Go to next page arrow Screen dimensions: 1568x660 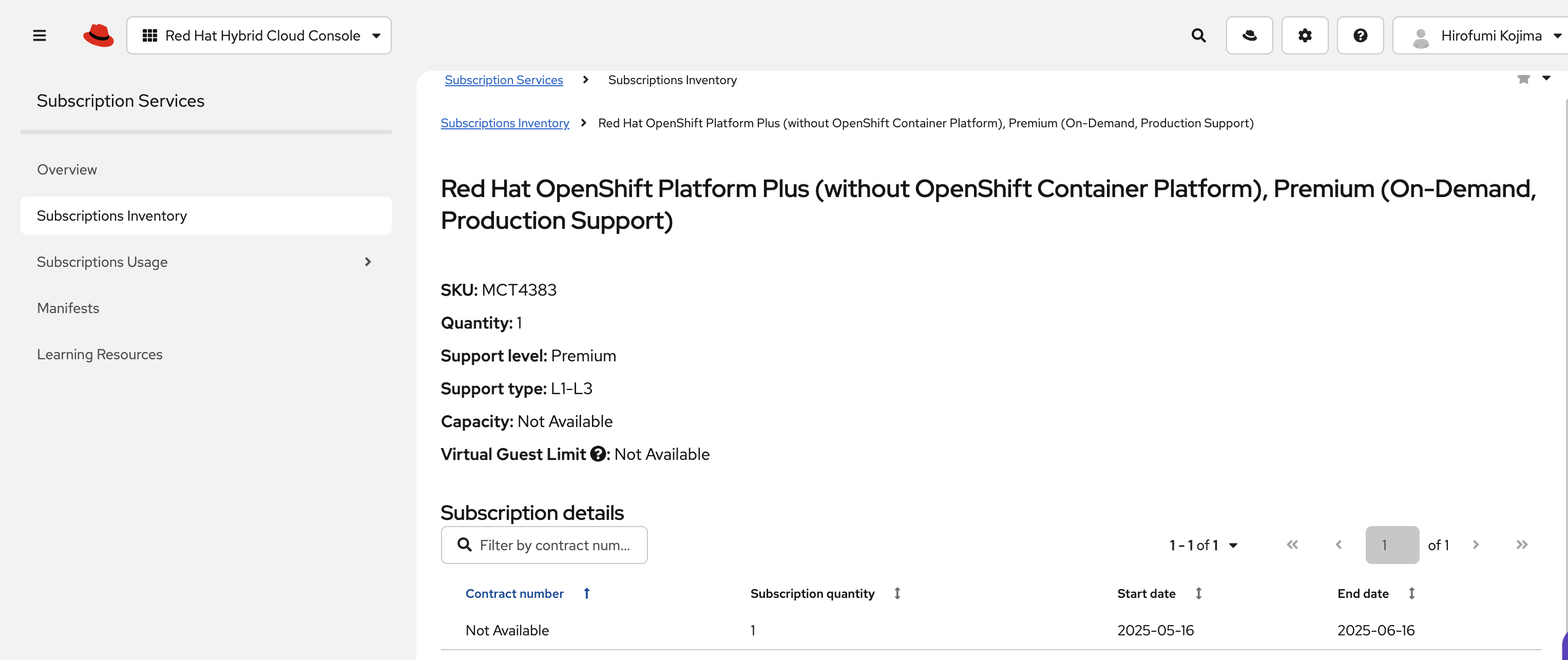coord(1476,545)
